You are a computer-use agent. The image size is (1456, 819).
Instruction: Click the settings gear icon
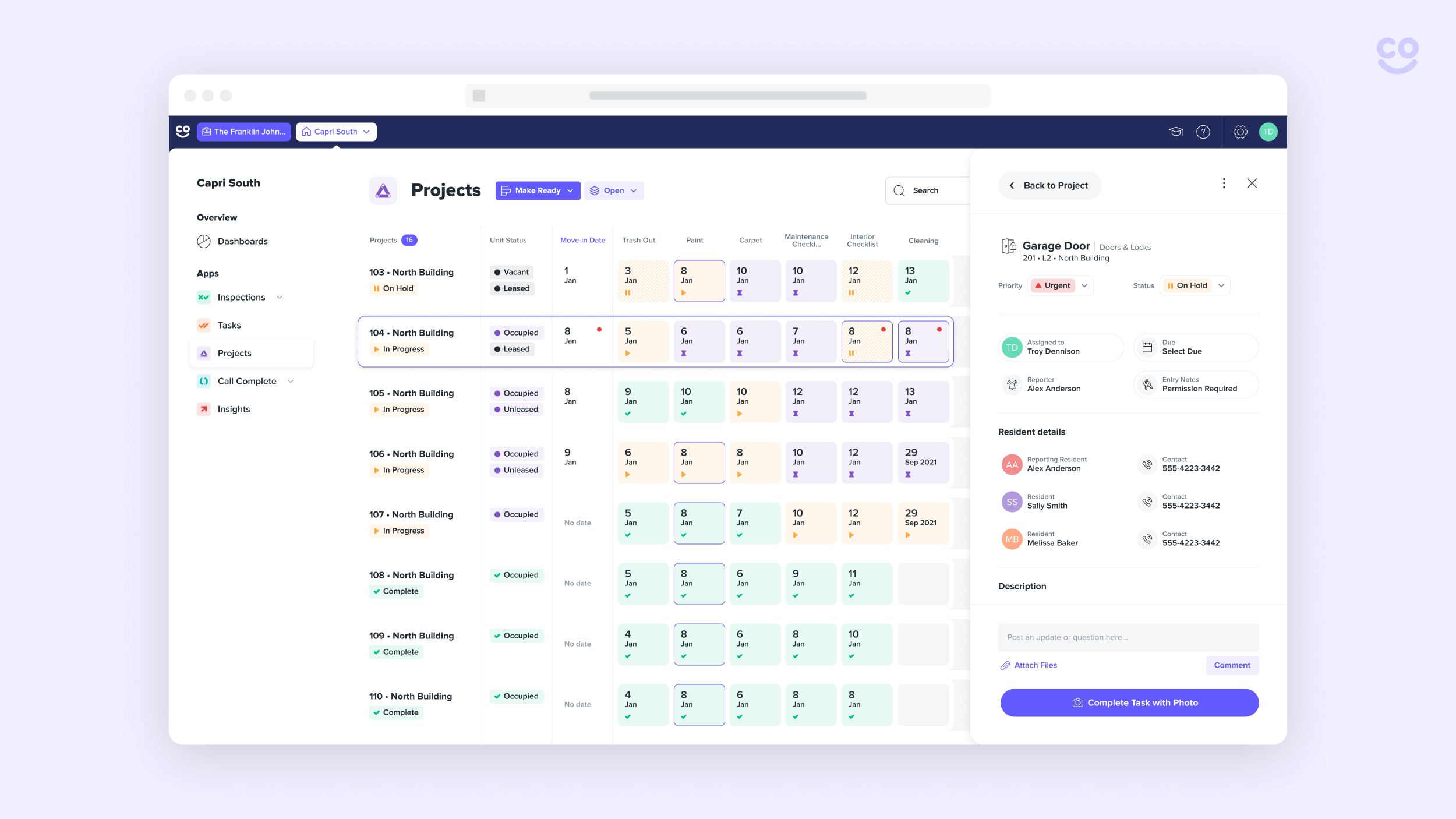click(1241, 132)
